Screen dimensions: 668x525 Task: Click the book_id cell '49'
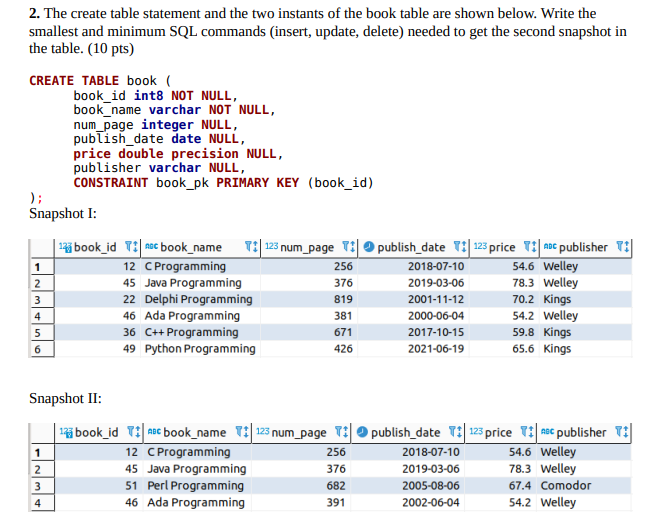tap(98, 349)
